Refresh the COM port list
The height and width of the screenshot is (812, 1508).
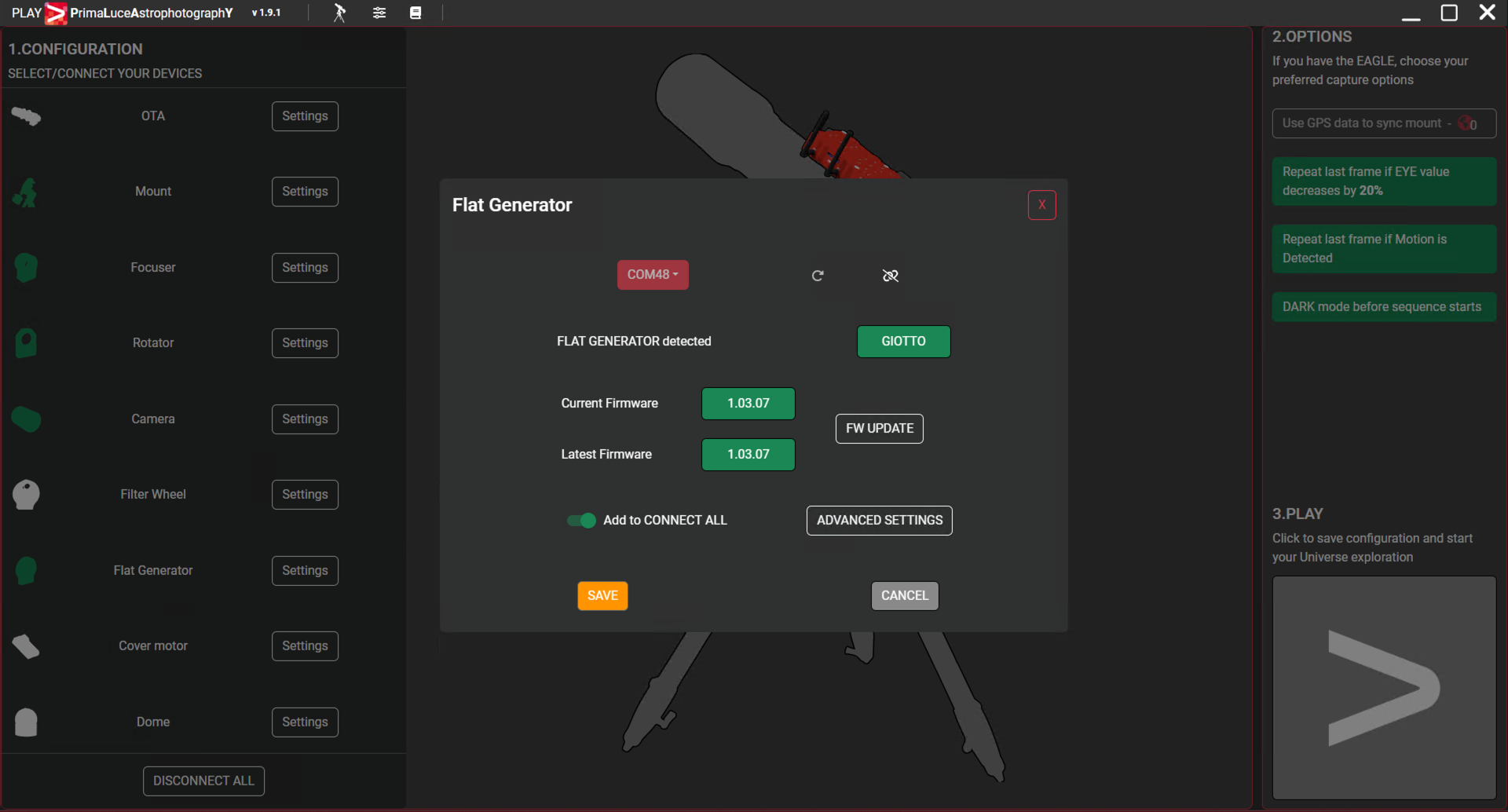[818, 276]
